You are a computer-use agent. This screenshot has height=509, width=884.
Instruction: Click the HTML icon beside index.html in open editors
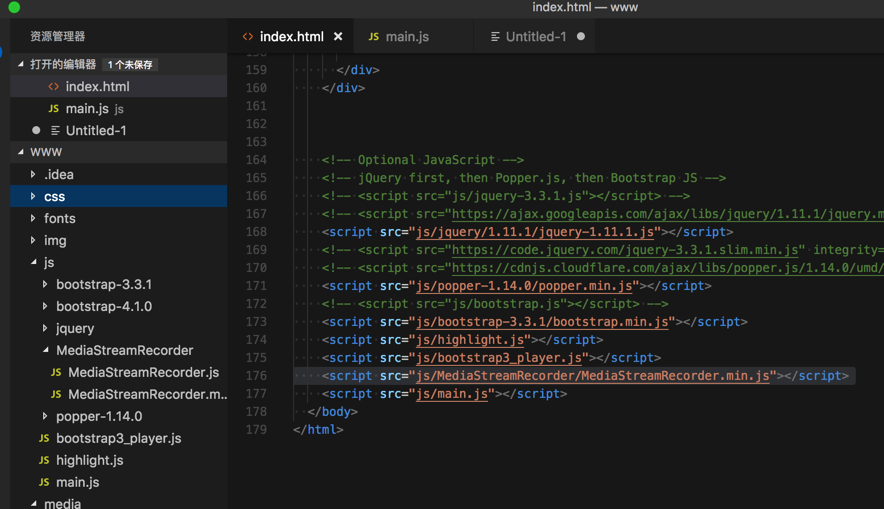tap(54, 87)
